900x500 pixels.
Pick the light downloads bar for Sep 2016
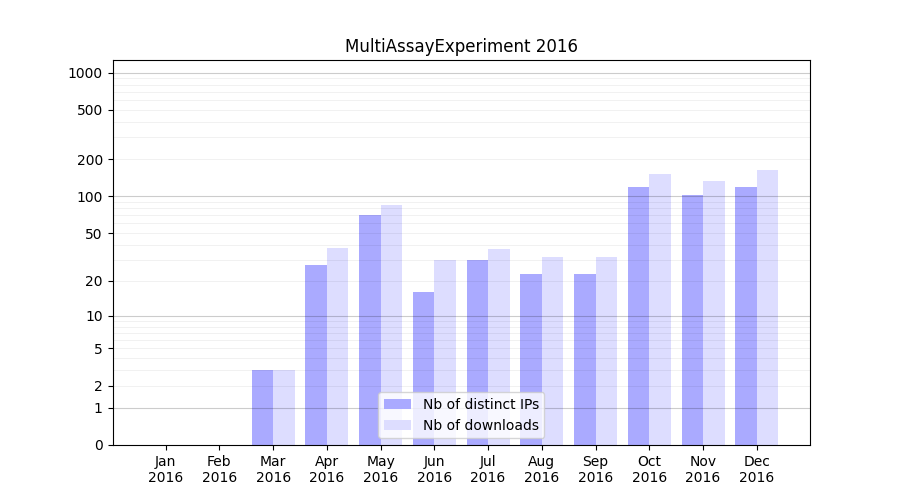(x=606, y=351)
